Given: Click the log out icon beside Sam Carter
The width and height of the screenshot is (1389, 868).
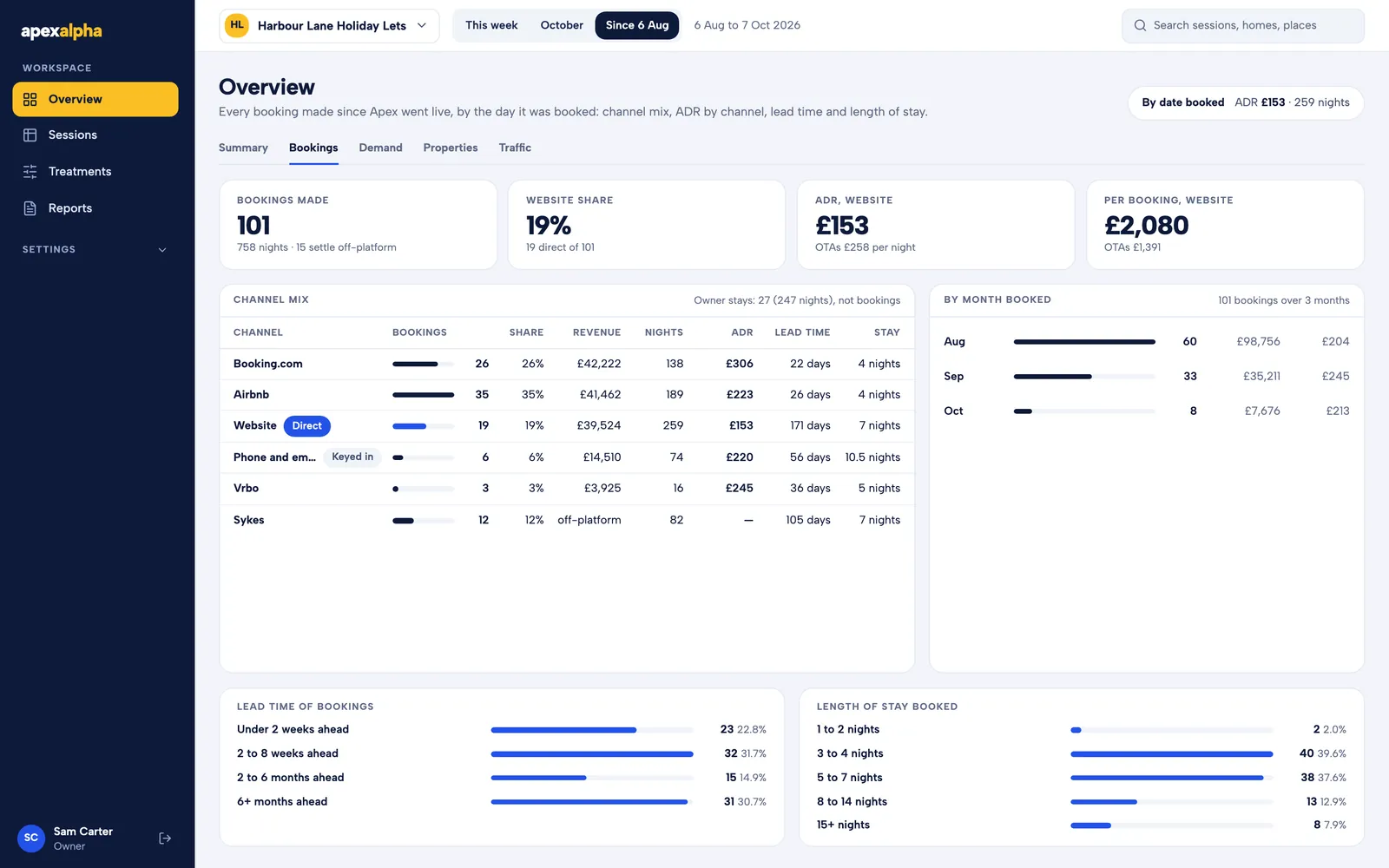Looking at the screenshot, I should click(165, 838).
